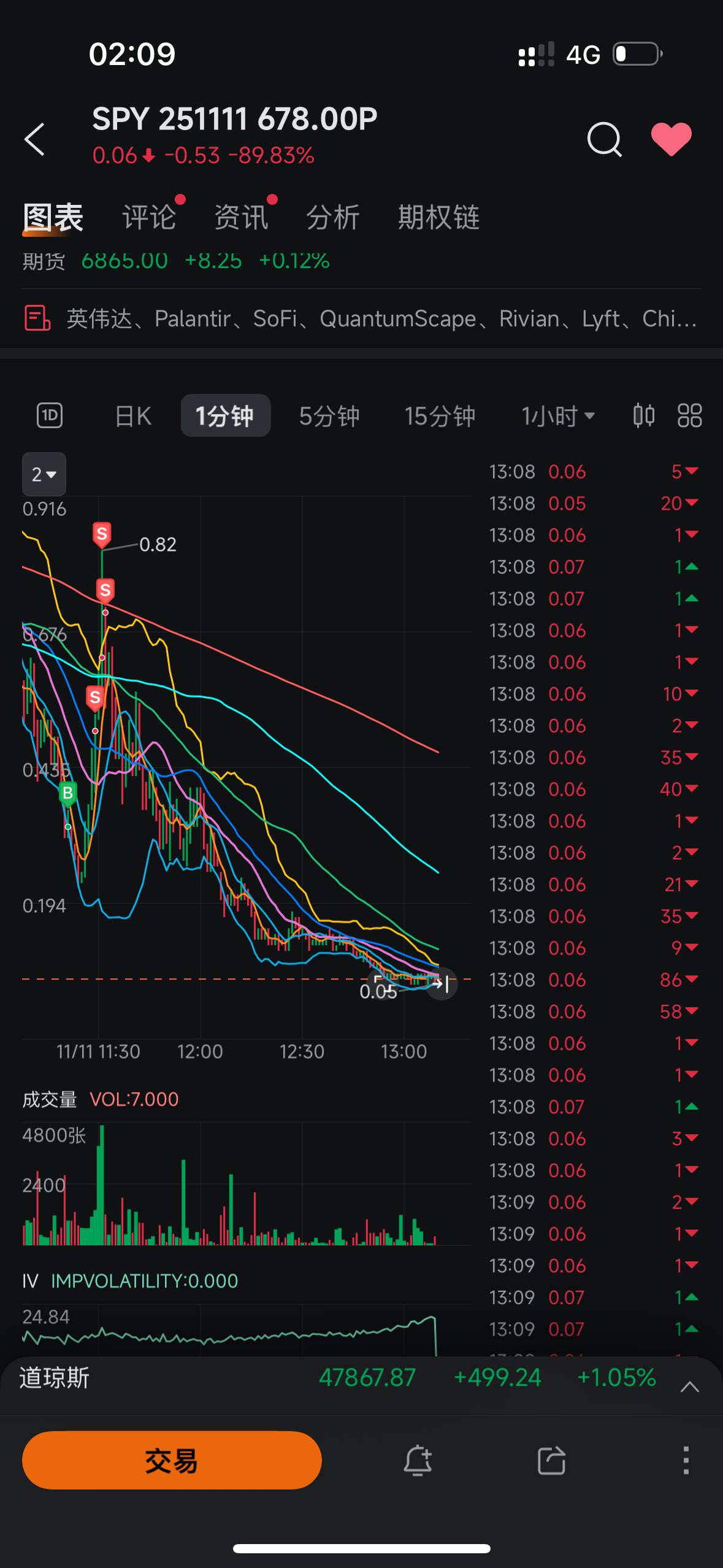Tap the share icon
This screenshot has height=1568, width=723.
(x=551, y=1459)
